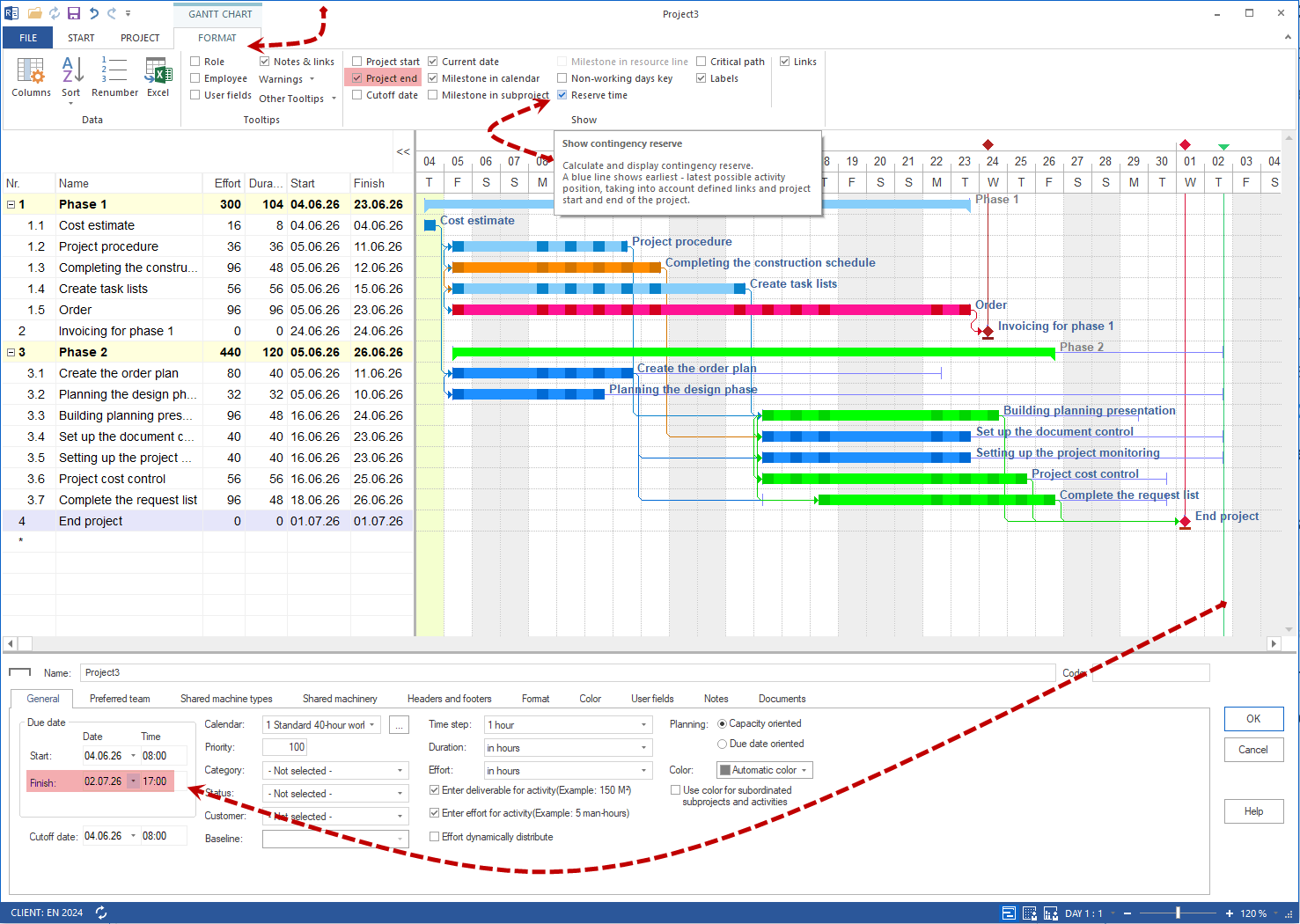
Task: Select the Capacity oriented planning option
Action: (x=723, y=723)
